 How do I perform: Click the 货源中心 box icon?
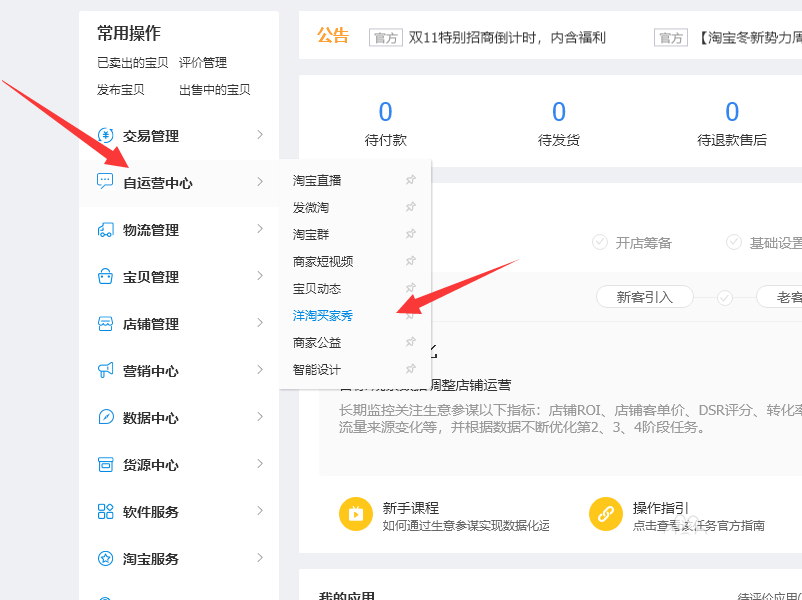105,464
